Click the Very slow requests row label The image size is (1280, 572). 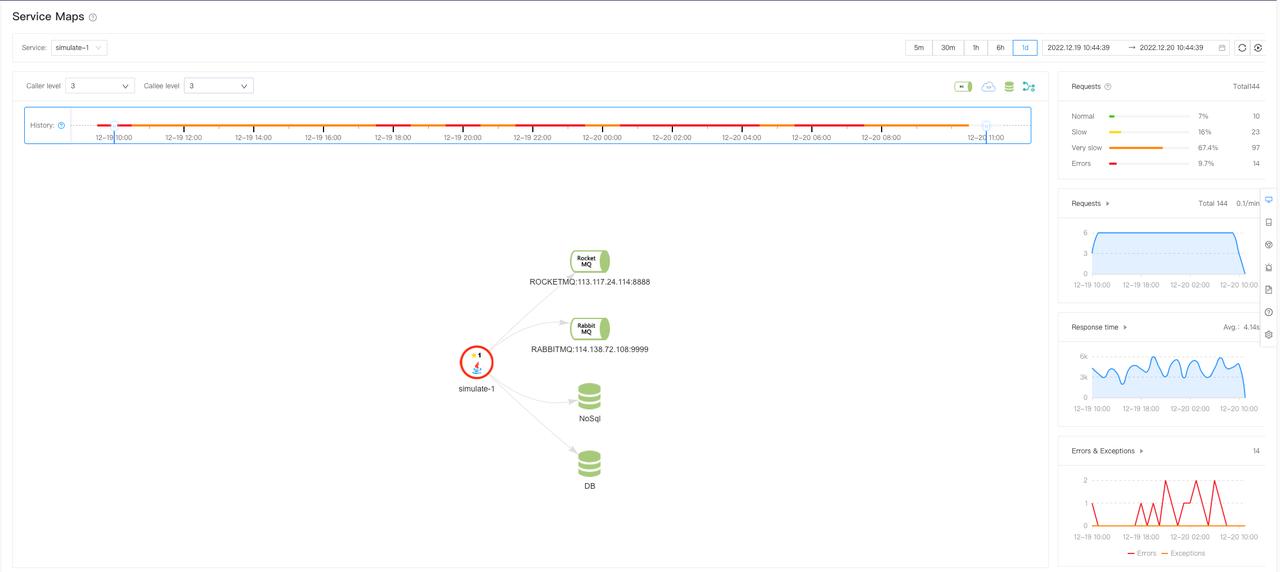(x=1087, y=148)
